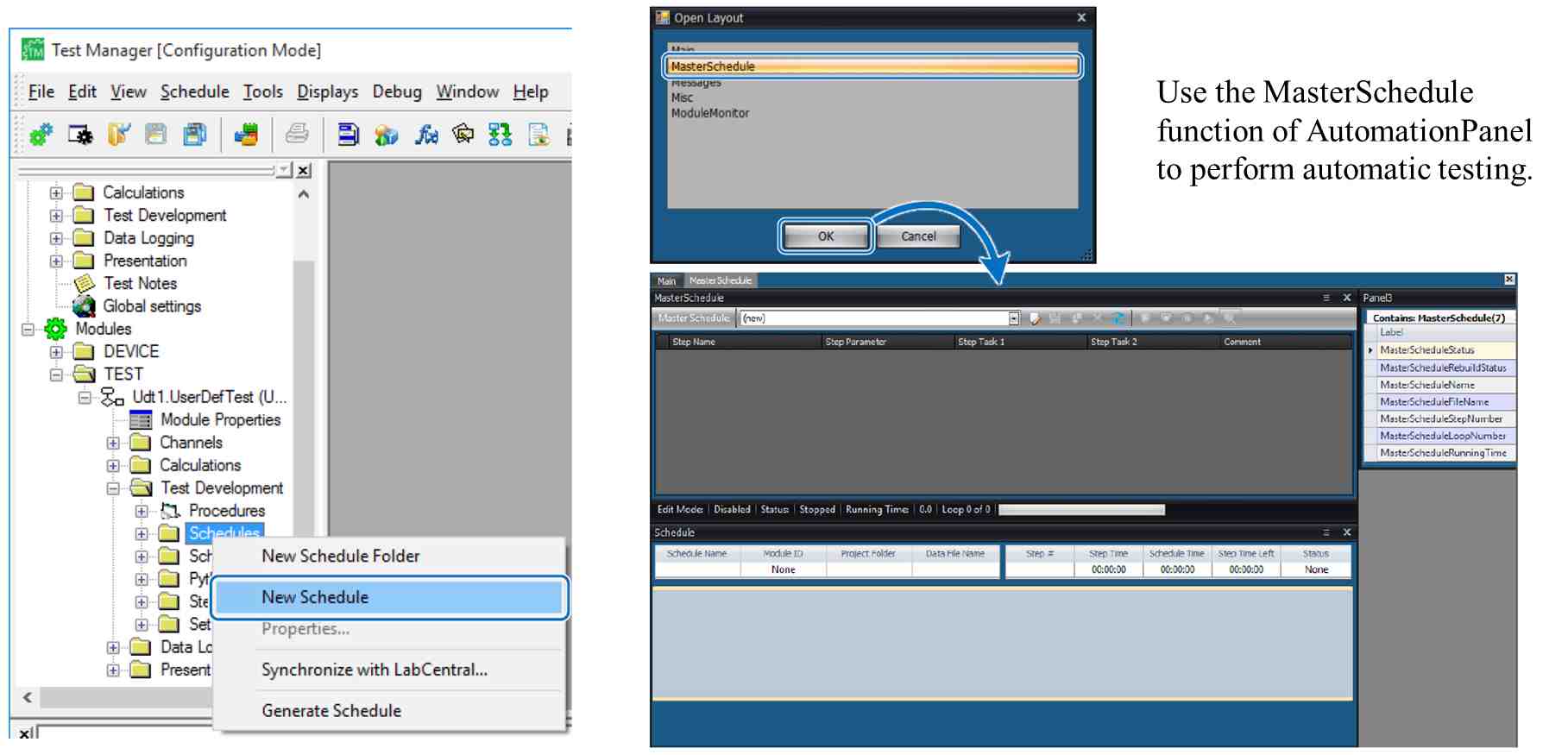Viewport: 1568px width, 755px height.
Task: Open the MasterSchedule panel options menu icon
Action: pos(1326,298)
